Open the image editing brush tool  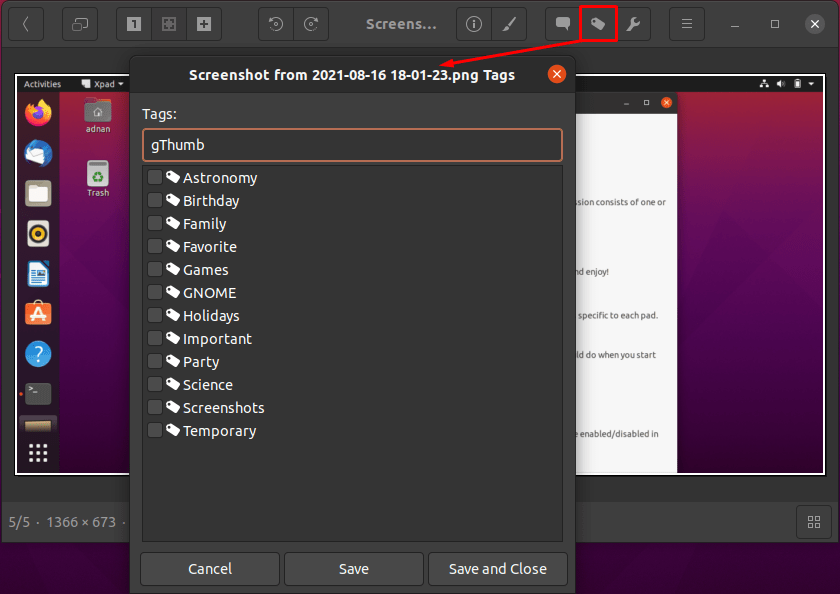point(509,24)
